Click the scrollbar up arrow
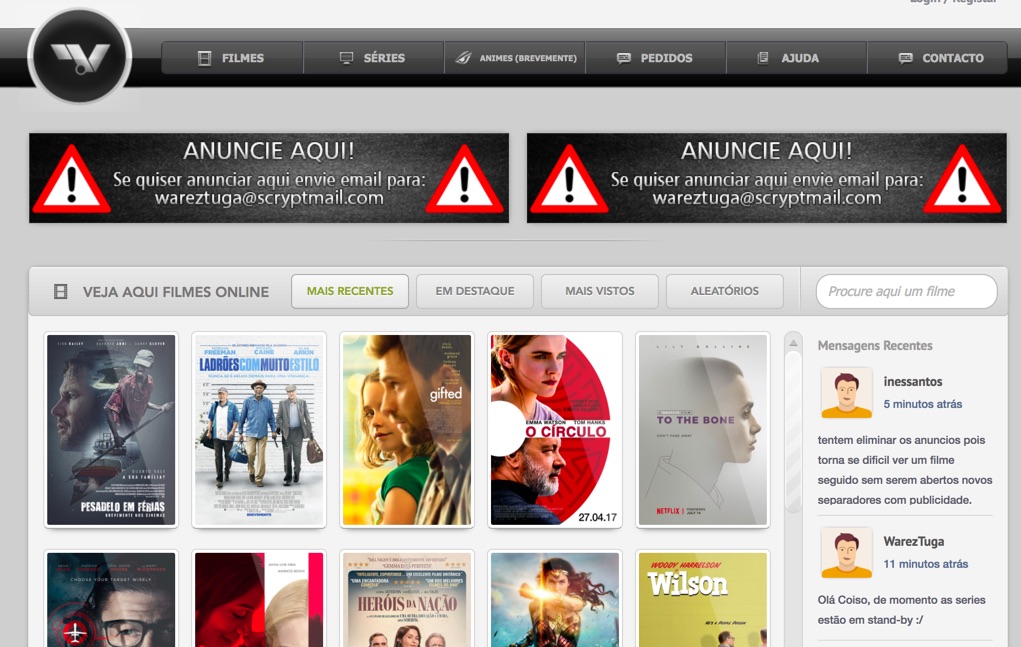Image resolution: width=1021 pixels, height=647 pixels. 793,342
